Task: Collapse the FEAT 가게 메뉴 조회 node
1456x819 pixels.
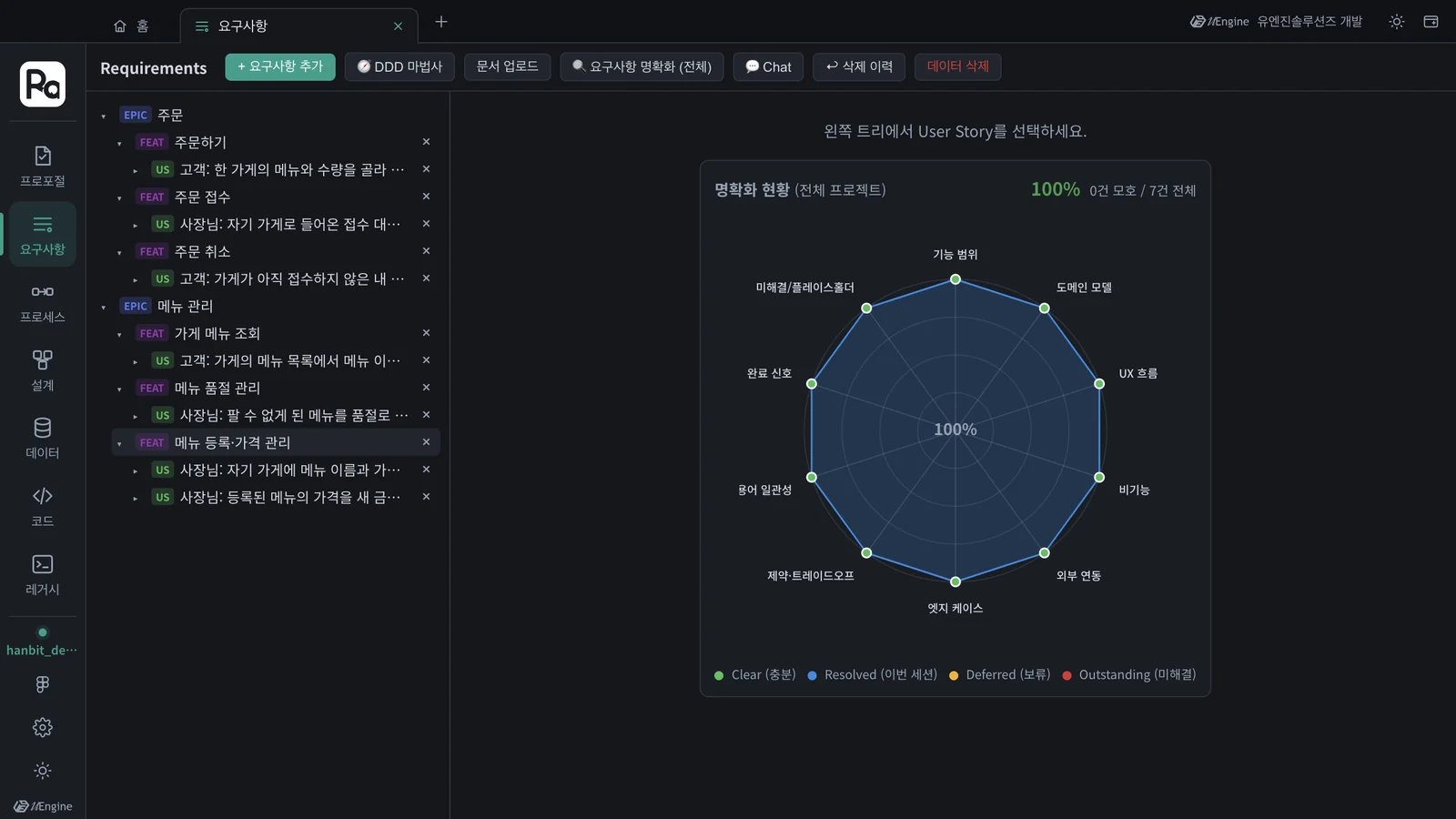Action: (119, 334)
